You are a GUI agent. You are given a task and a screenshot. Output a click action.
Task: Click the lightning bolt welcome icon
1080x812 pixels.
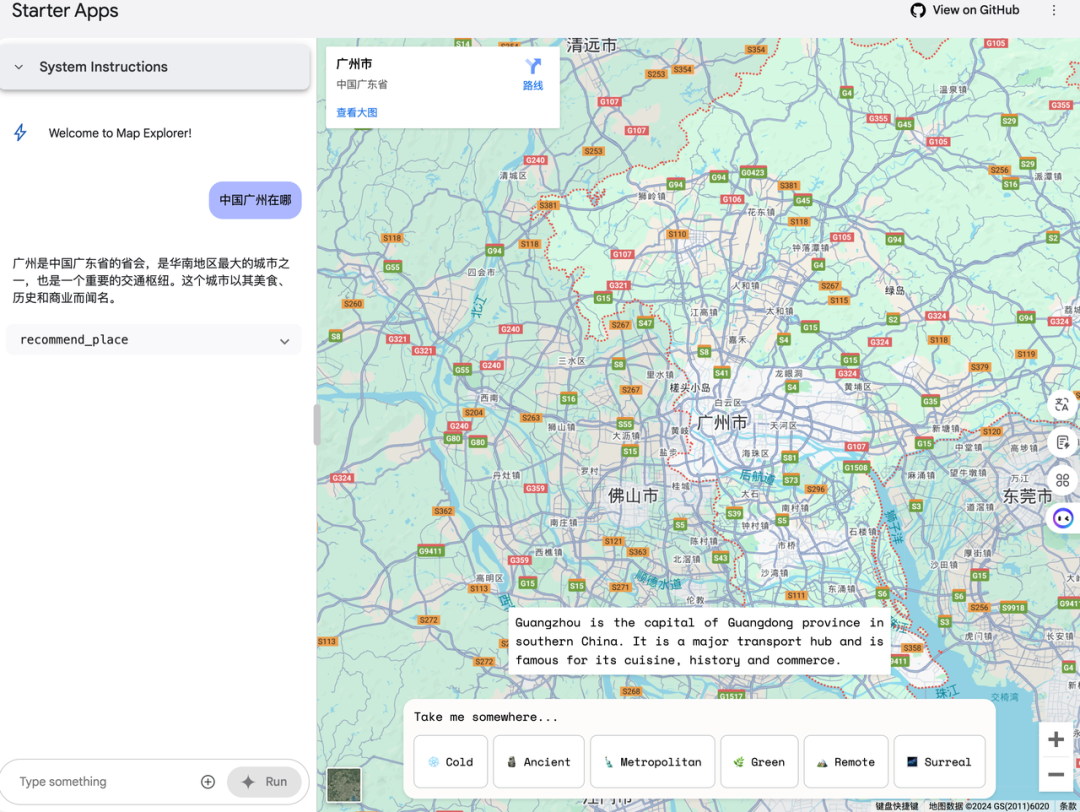tap(21, 132)
